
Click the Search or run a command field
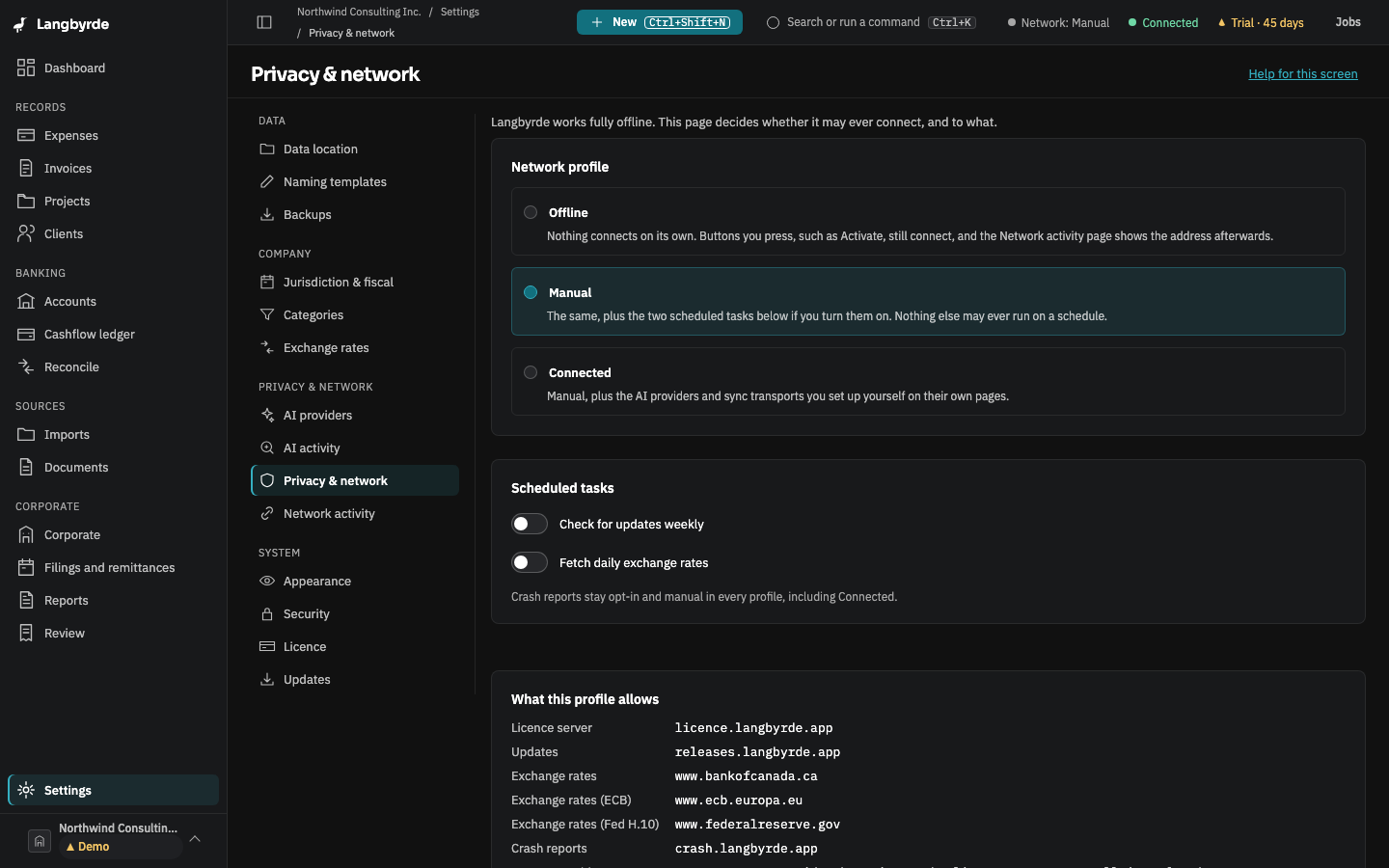[x=871, y=22]
